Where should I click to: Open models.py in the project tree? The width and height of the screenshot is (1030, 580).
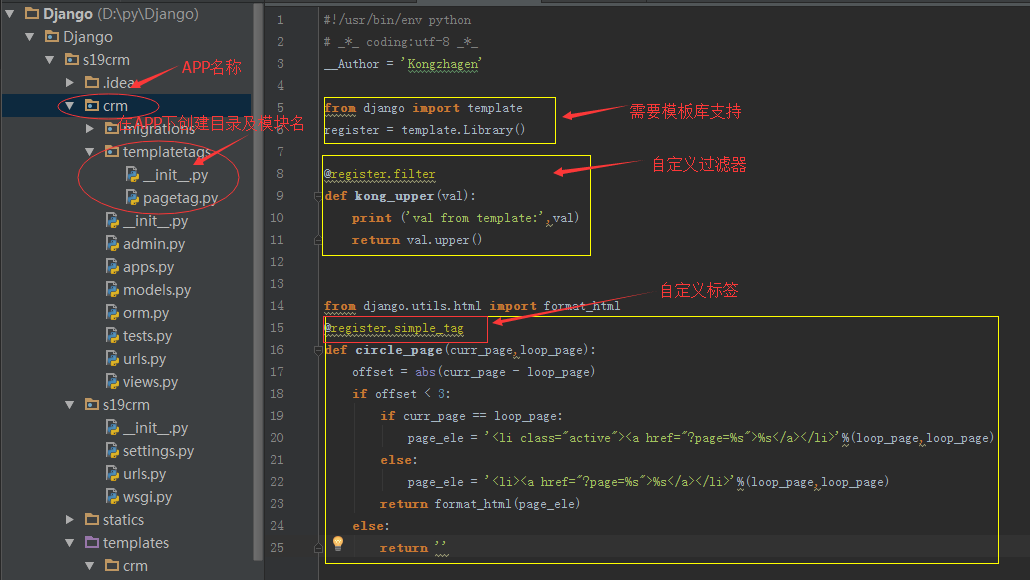(x=157, y=290)
